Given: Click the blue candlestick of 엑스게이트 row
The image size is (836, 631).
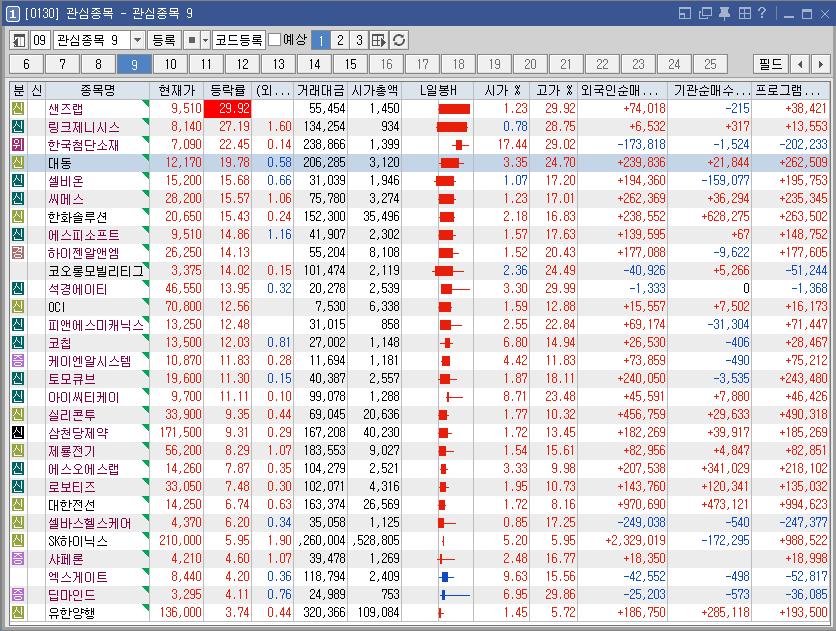Looking at the screenshot, I should (x=446, y=577).
